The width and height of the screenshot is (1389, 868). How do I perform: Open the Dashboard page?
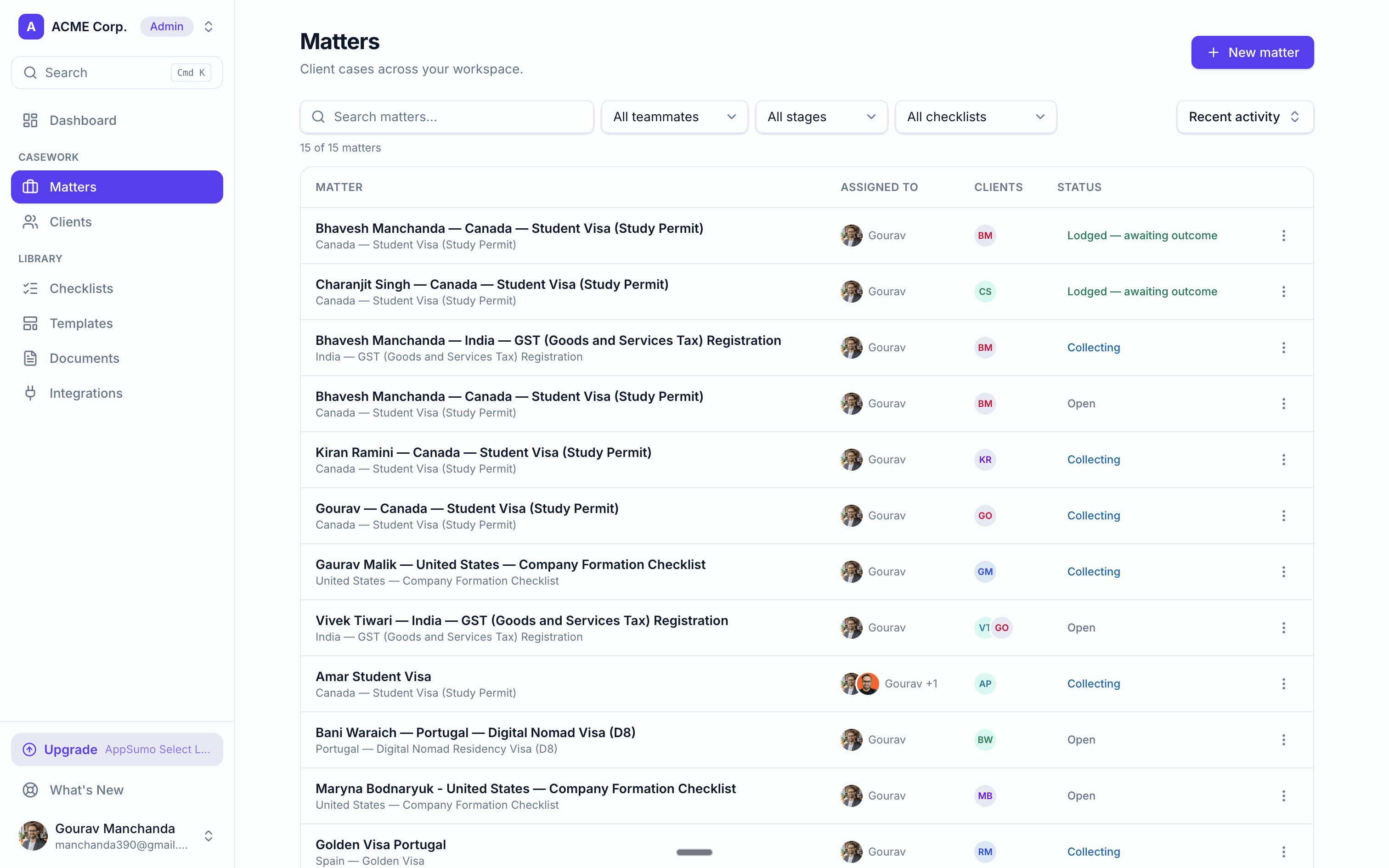[117, 120]
